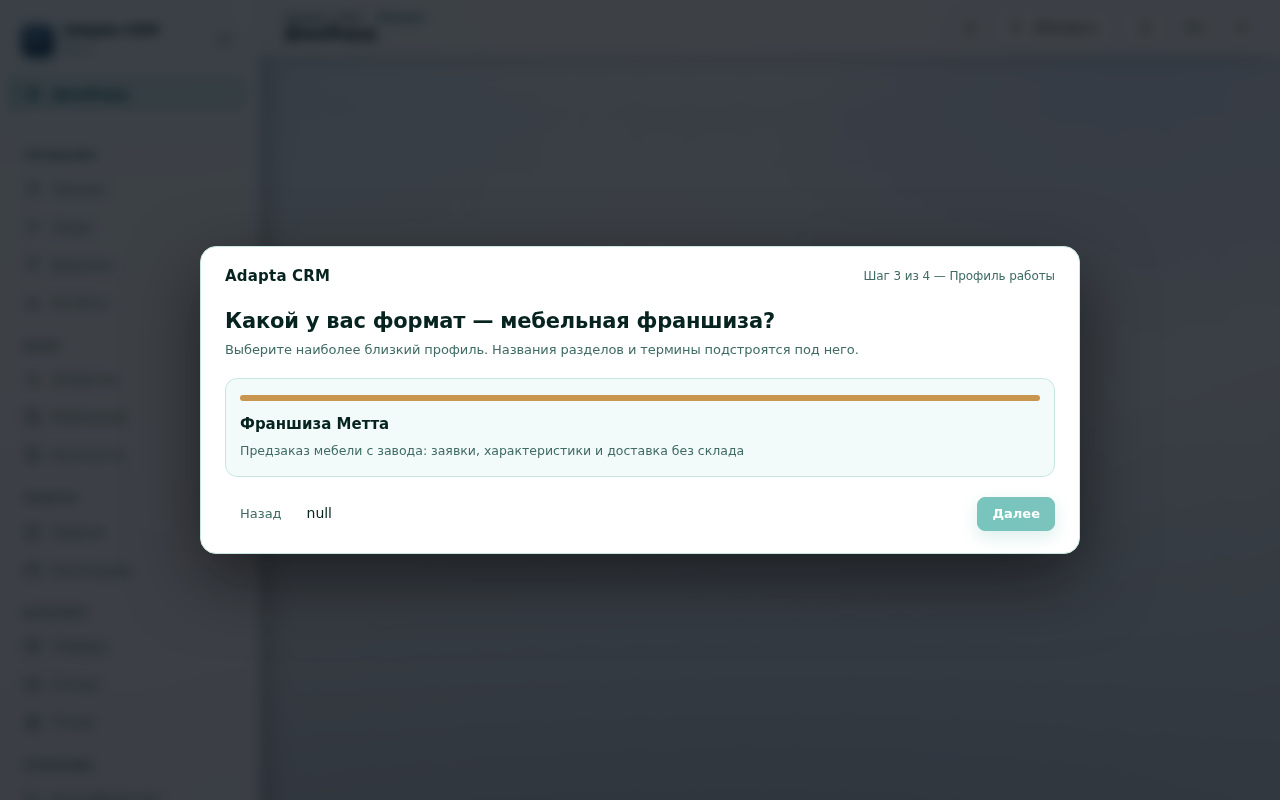
Task: Click the null text beside Назад
Action: [319, 513]
